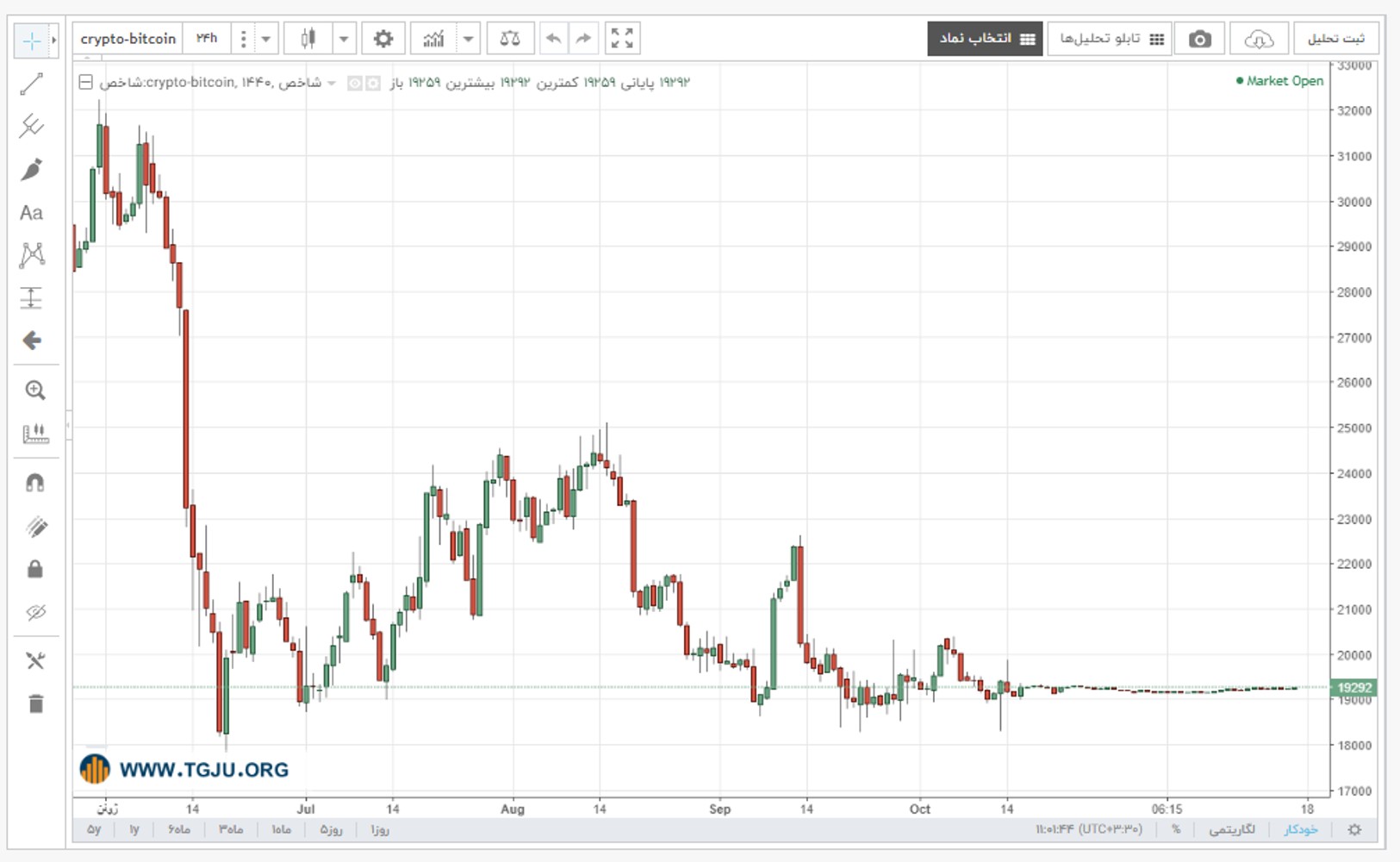Screen dimensions: 1400x862
Task: Expand the candlestick chart style dropdown
Action: [344, 39]
